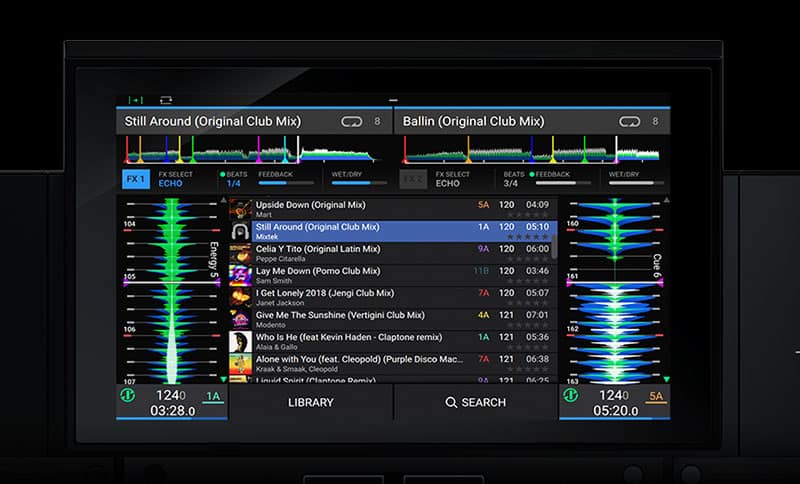This screenshot has width=800, height=484.
Task: Toggle left deck time display 03:28.0
Action: point(172,411)
